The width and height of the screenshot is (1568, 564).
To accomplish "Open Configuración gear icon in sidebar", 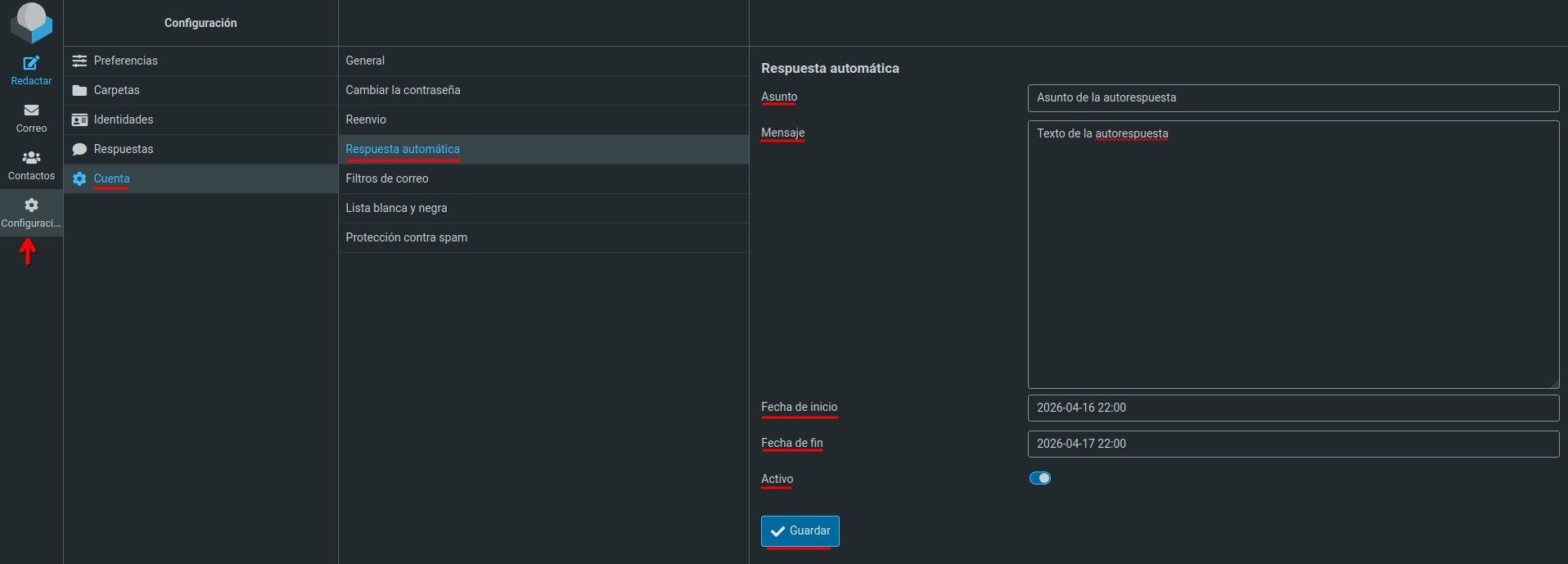I will (x=31, y=205).
